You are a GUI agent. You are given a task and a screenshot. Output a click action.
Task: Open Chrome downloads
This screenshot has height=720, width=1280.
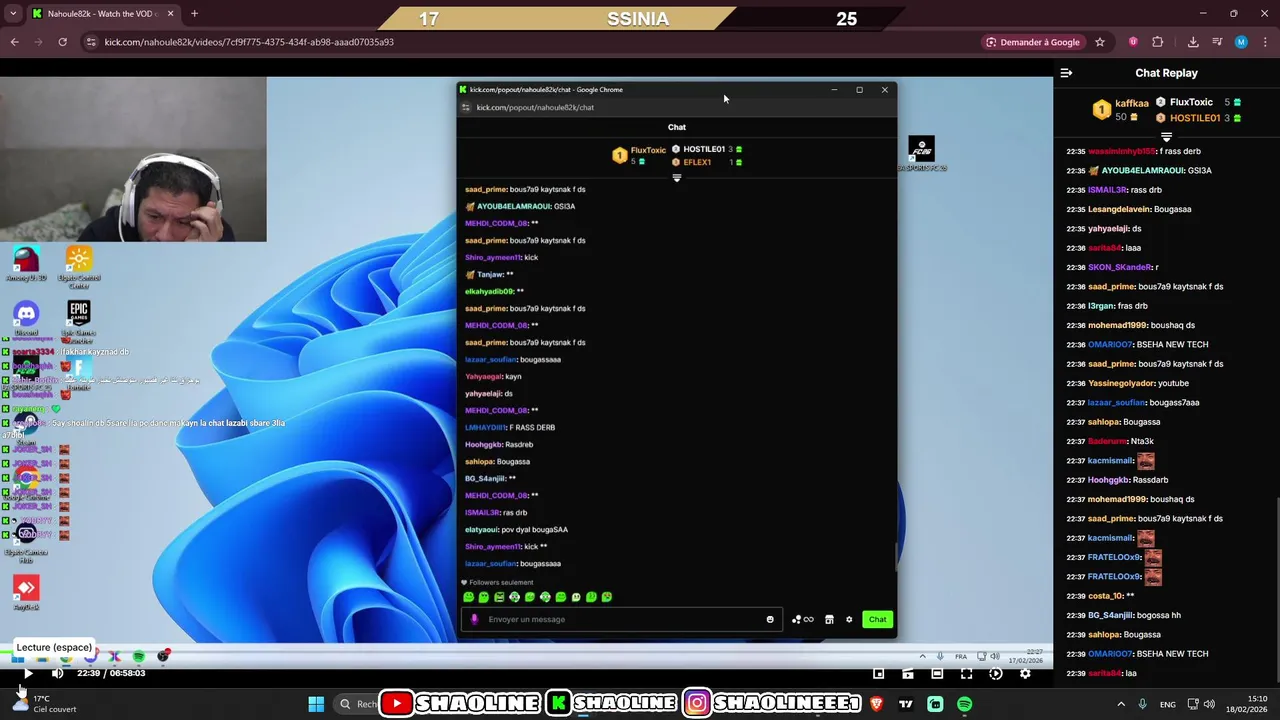tap(1193, 42)
